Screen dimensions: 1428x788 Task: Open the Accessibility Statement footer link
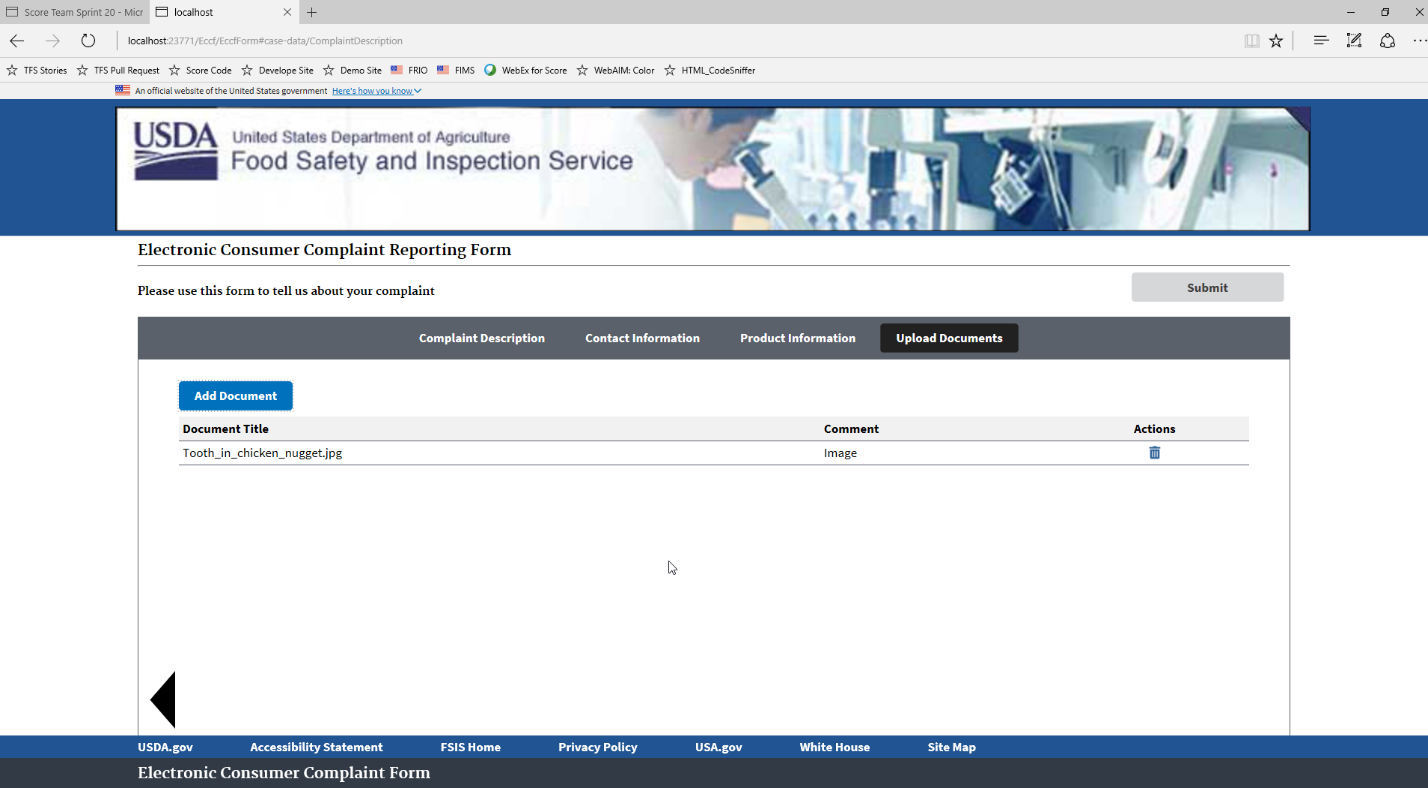click(316, 747)
